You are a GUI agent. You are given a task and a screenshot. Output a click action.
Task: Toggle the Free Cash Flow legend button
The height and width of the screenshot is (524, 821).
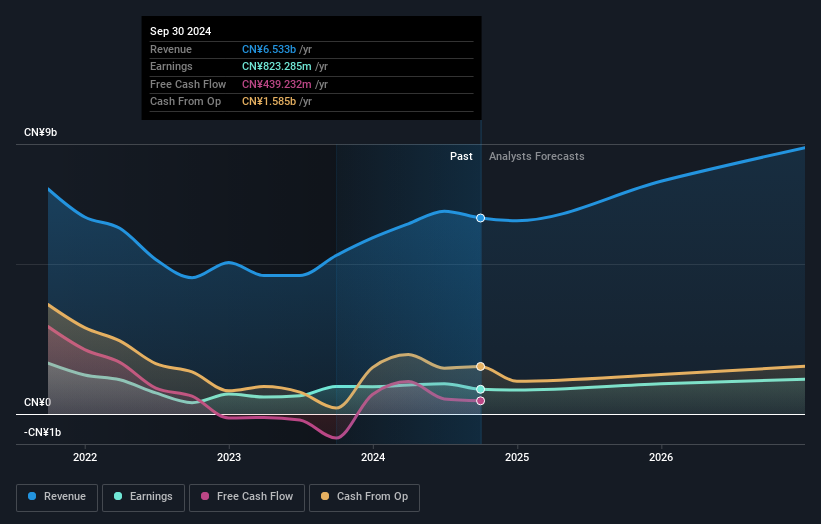click(x=247, y=497)
